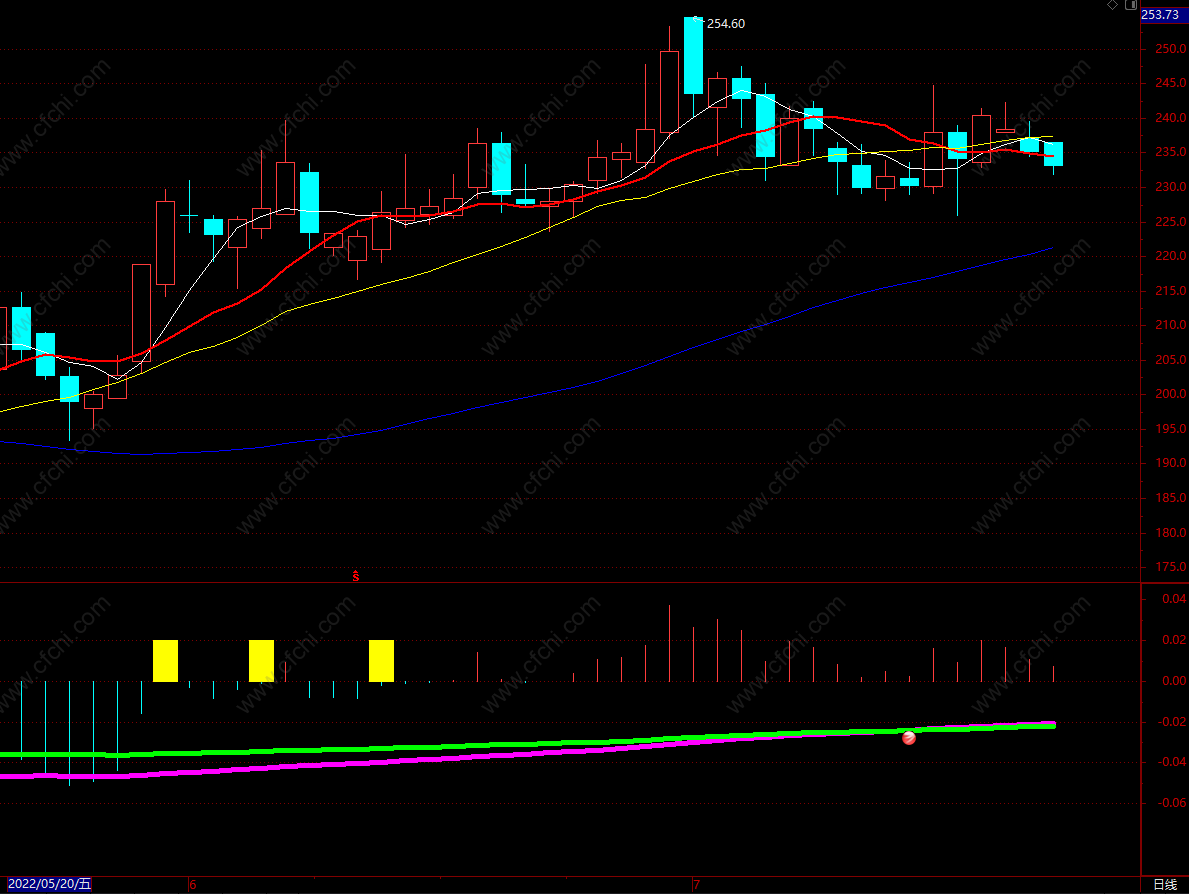Select the last cyan candlestick on the right

point(1053,154)
